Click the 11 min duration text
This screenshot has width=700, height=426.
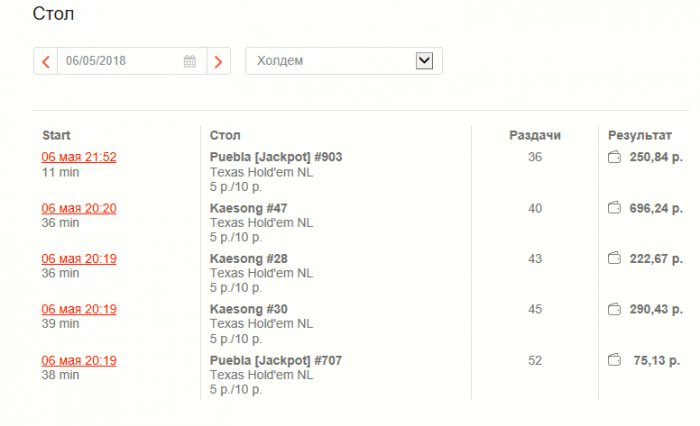coord(60,172)
